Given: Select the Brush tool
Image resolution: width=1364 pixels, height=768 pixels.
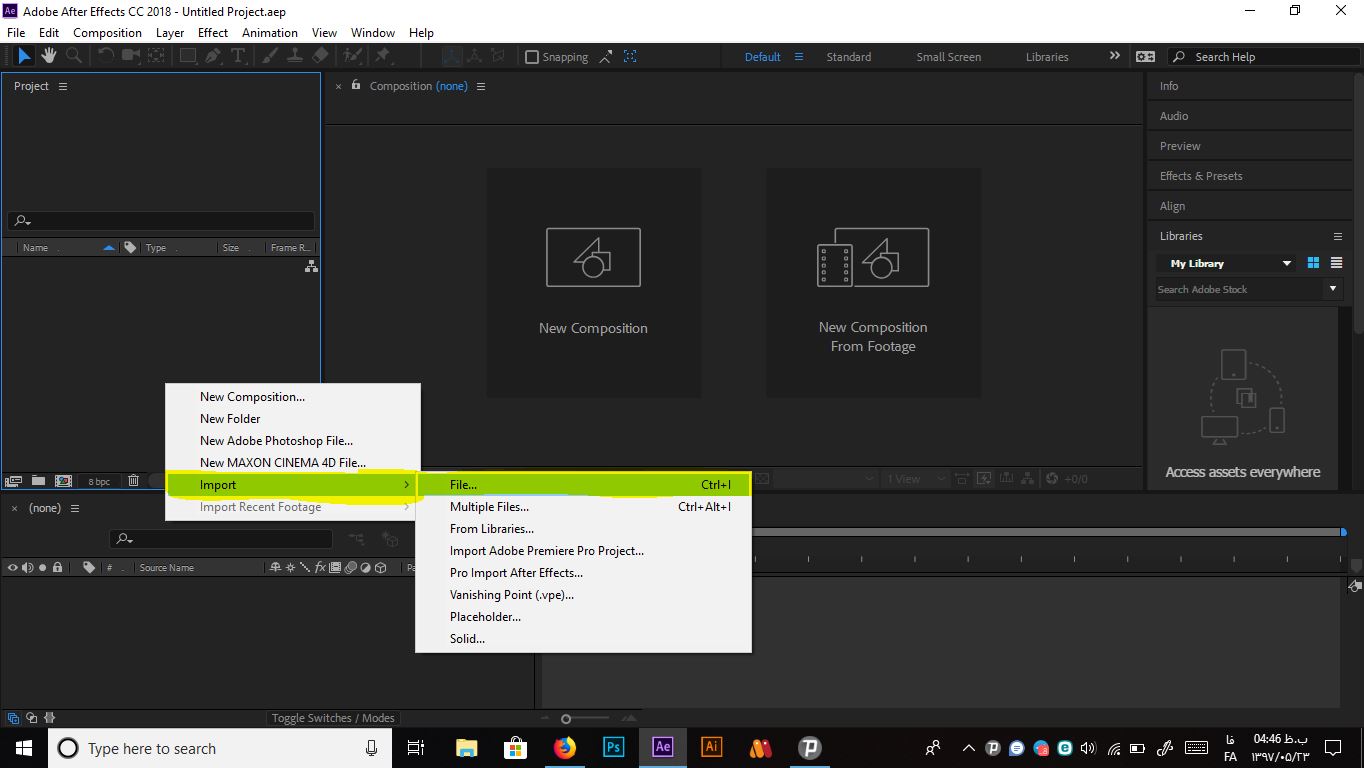Looking at the screenshot, I should pyautogui.click(x=270, y=57).
